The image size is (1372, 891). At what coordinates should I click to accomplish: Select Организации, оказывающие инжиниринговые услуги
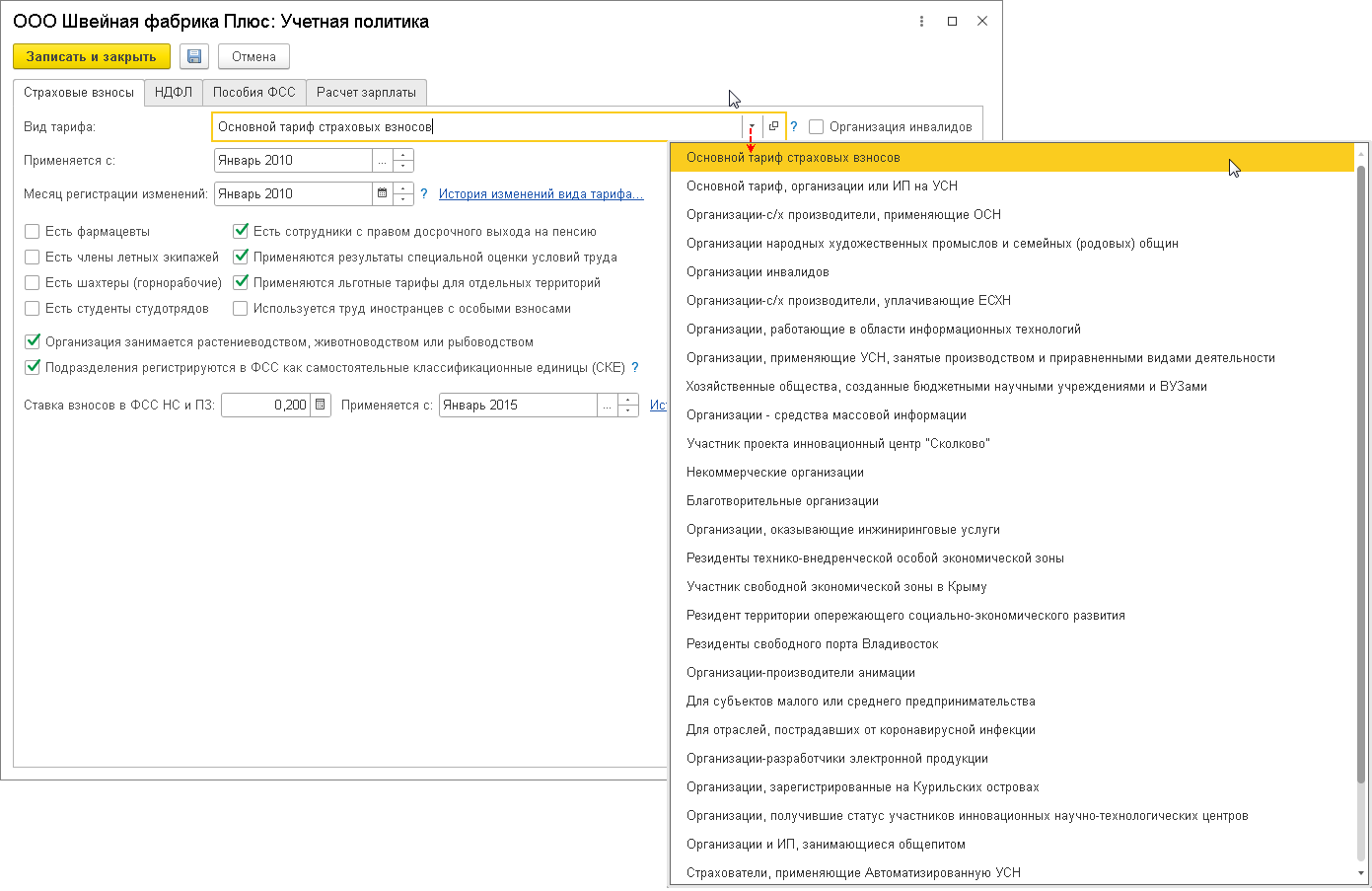pos(1012,529)
